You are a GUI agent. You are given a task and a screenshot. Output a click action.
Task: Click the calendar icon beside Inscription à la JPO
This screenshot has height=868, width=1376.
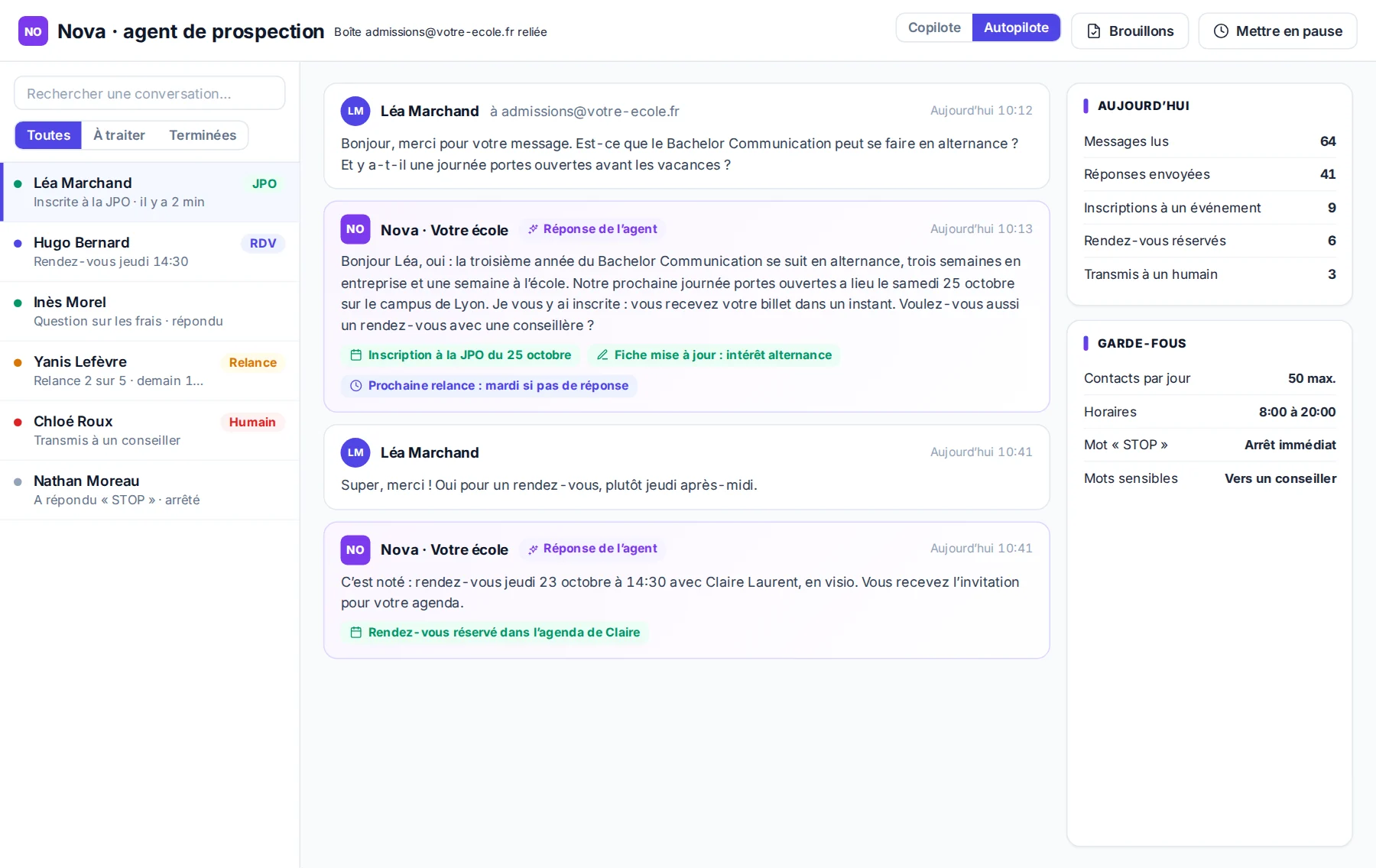point(355,355)
